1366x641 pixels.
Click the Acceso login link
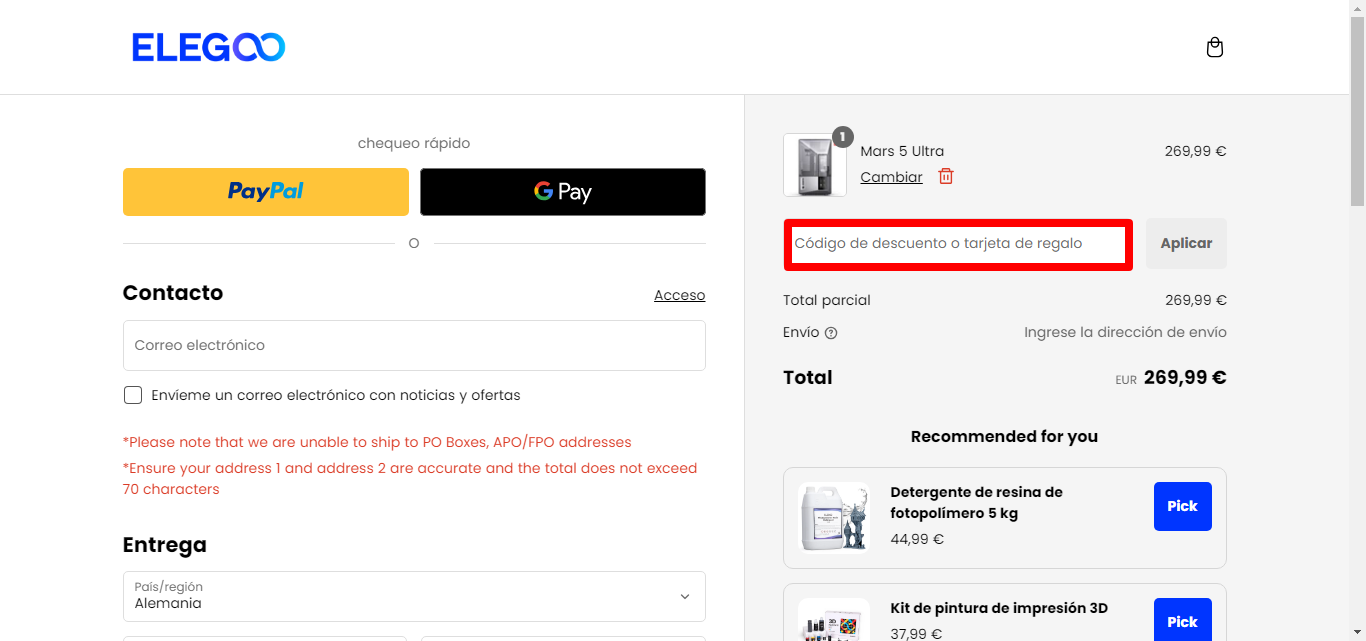680,295
